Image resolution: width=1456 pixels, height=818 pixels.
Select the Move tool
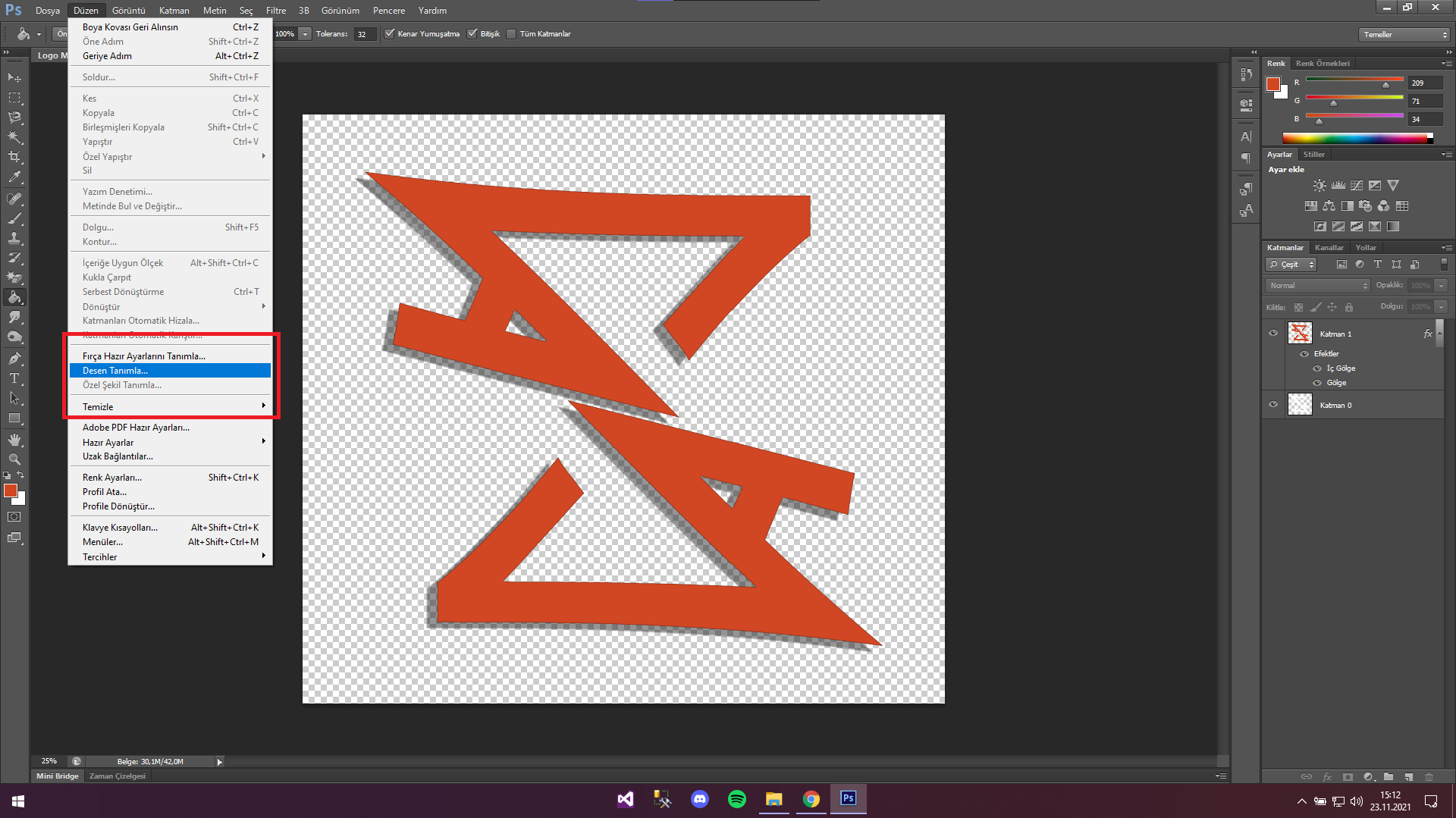[14, 77]
